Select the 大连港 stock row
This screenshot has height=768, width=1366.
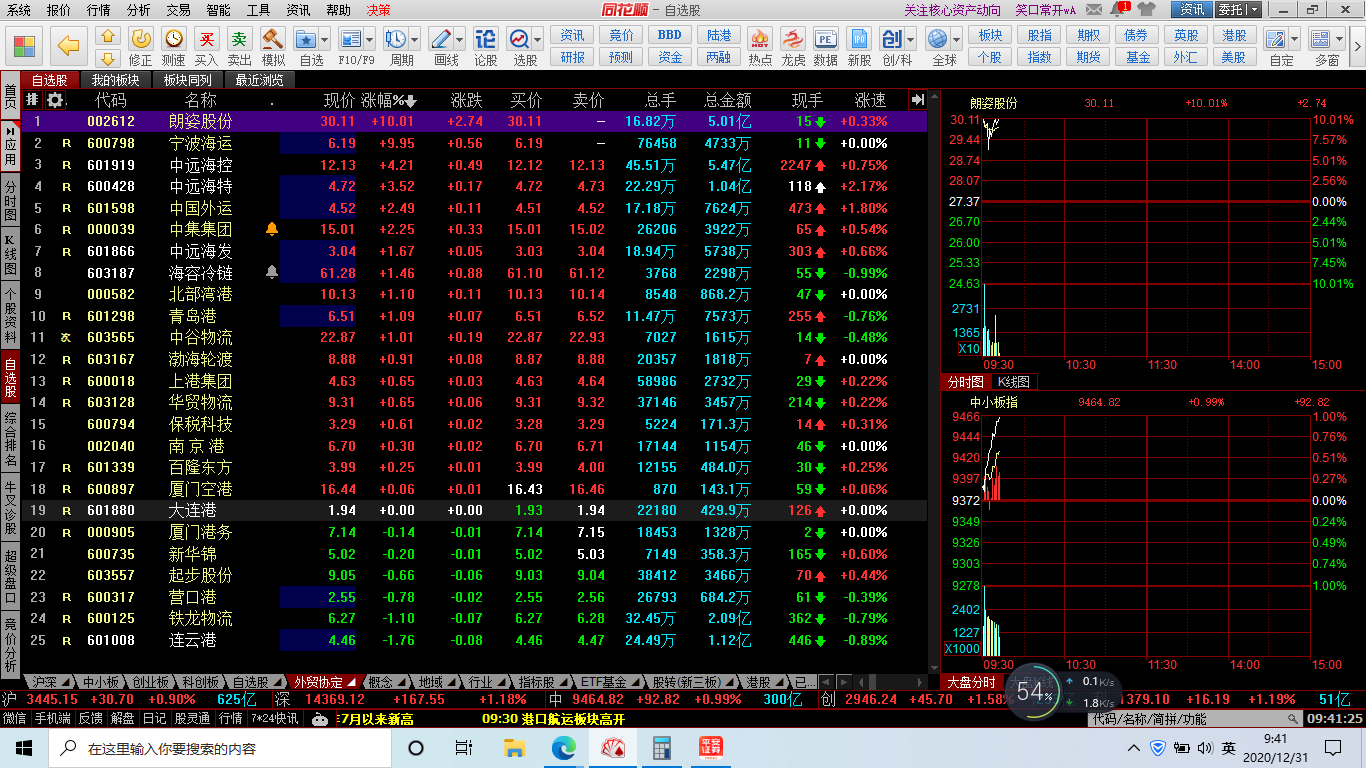point(474,510)
